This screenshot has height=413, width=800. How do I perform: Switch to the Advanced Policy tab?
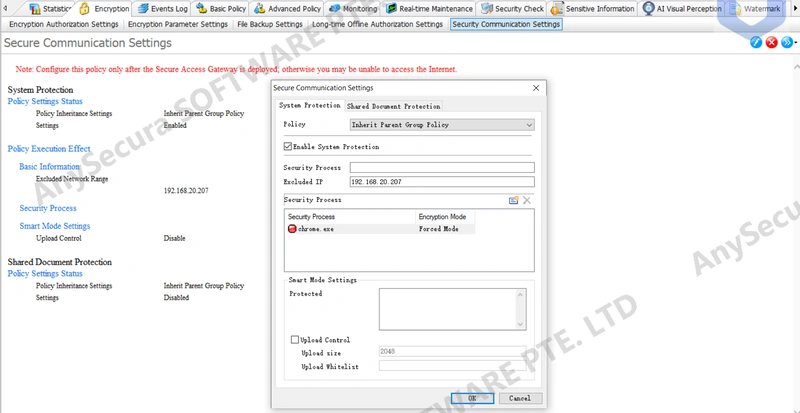pyautogui.click(x=288, y=8)
